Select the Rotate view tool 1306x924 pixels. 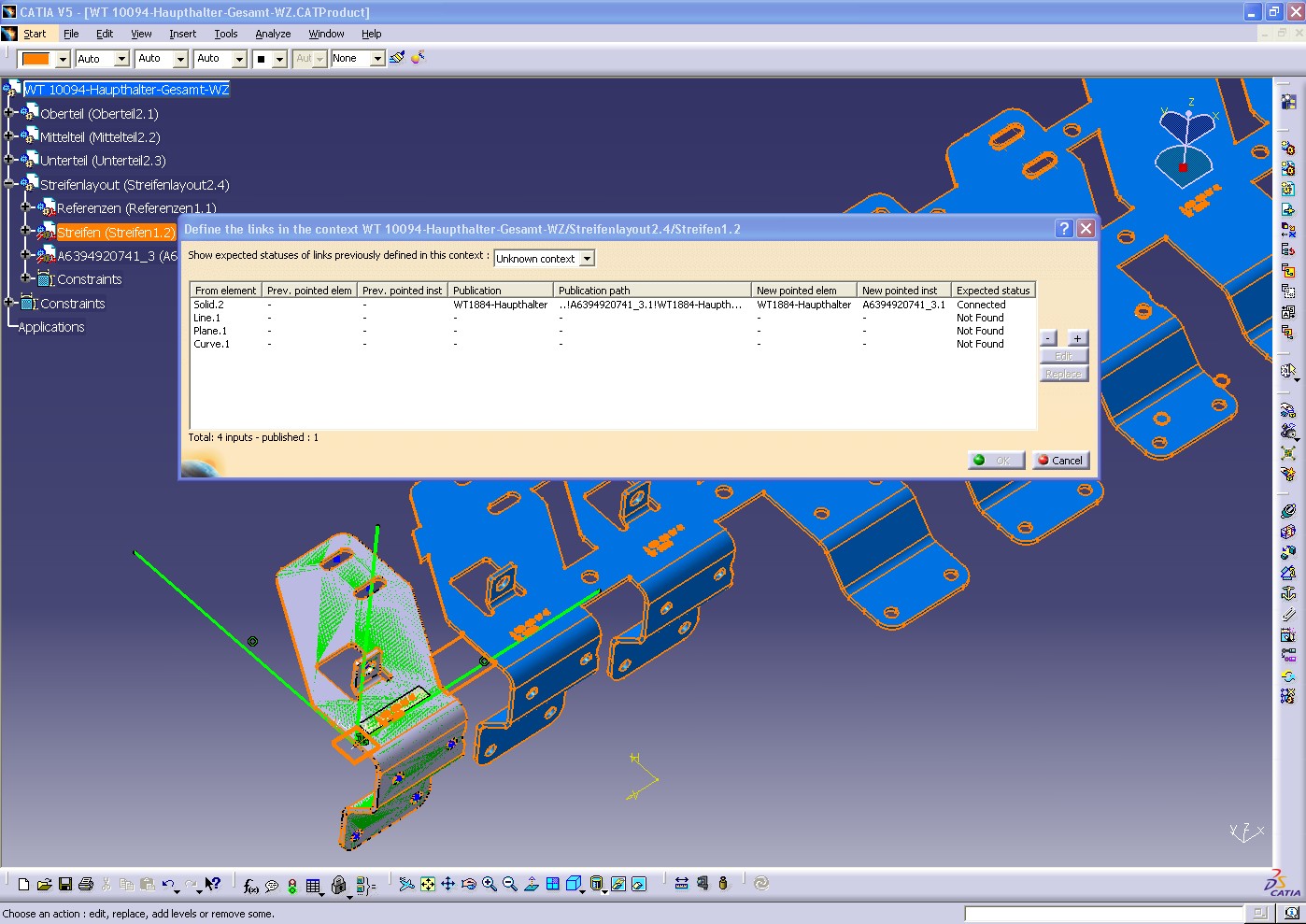tap(469, 884)
